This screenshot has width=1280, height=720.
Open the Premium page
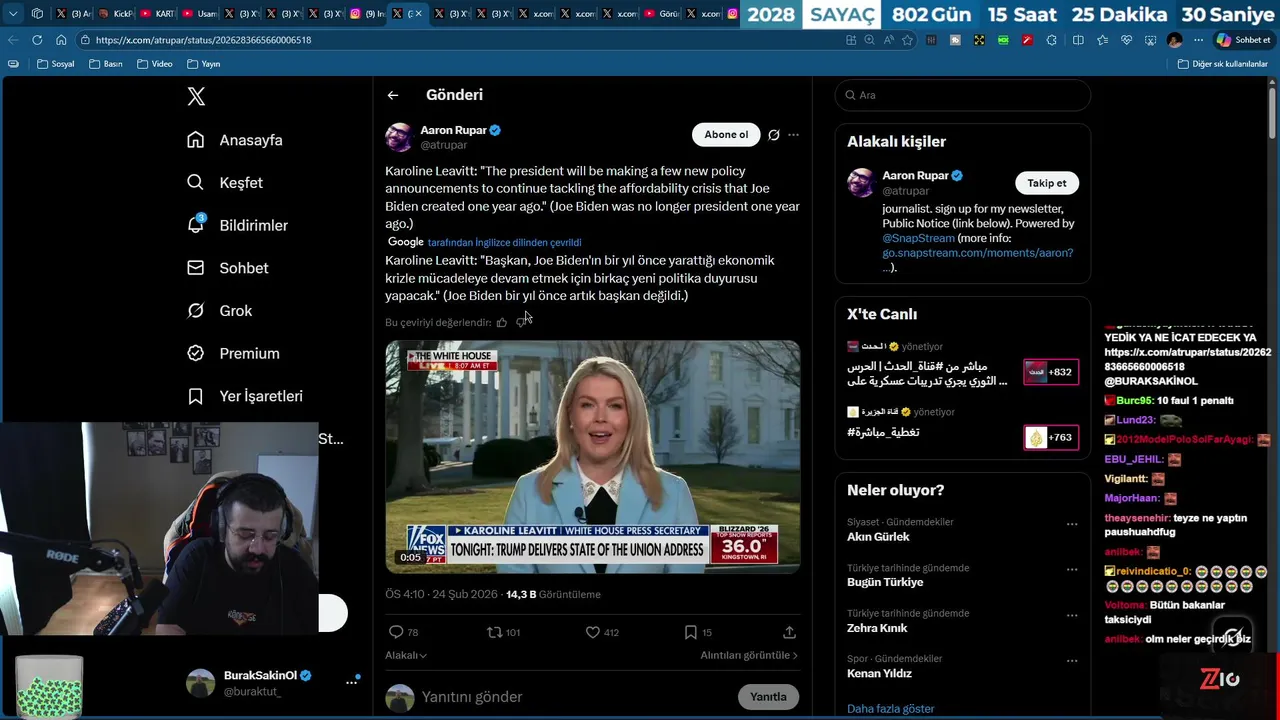tap(233, 353)
